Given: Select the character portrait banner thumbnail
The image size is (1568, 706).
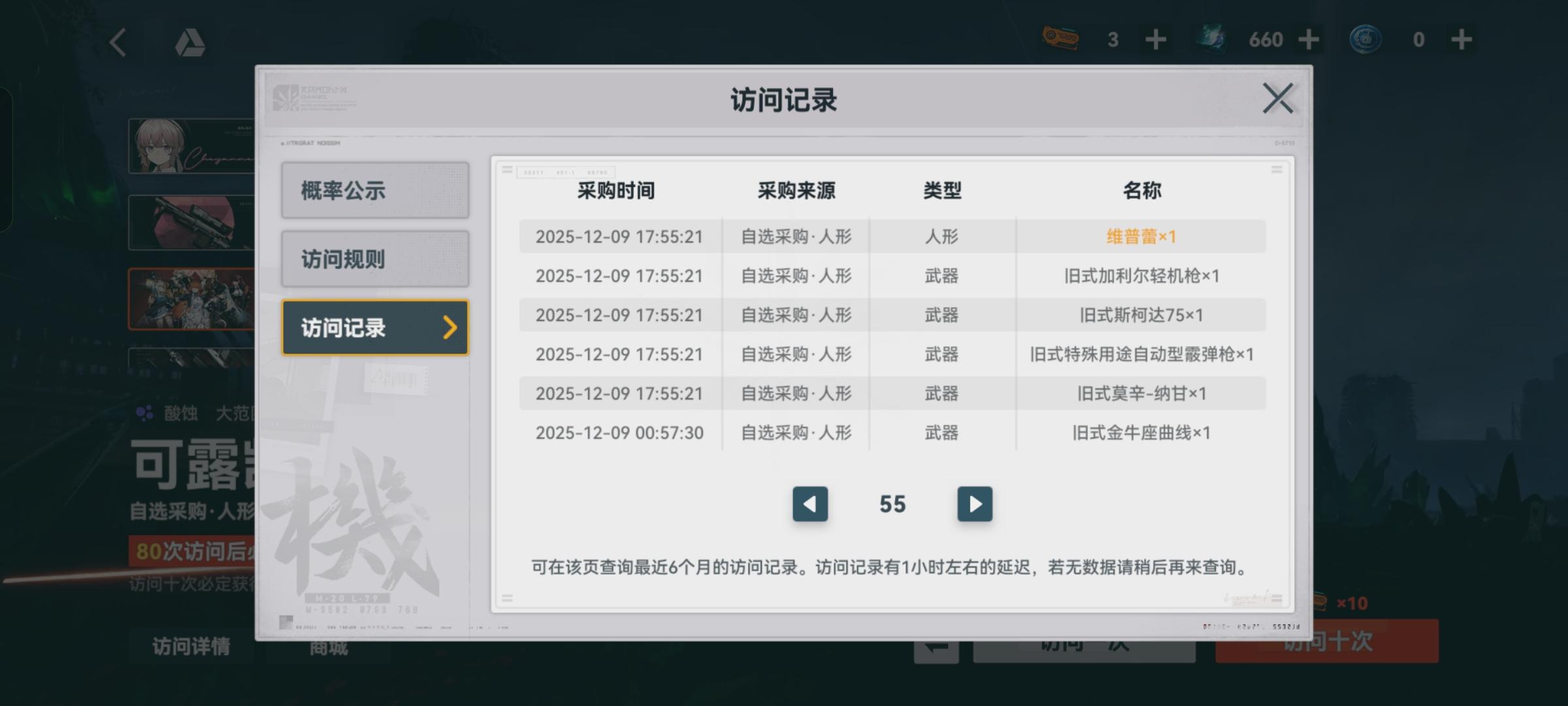Looking at the screenshot, I should coord(191,146).
